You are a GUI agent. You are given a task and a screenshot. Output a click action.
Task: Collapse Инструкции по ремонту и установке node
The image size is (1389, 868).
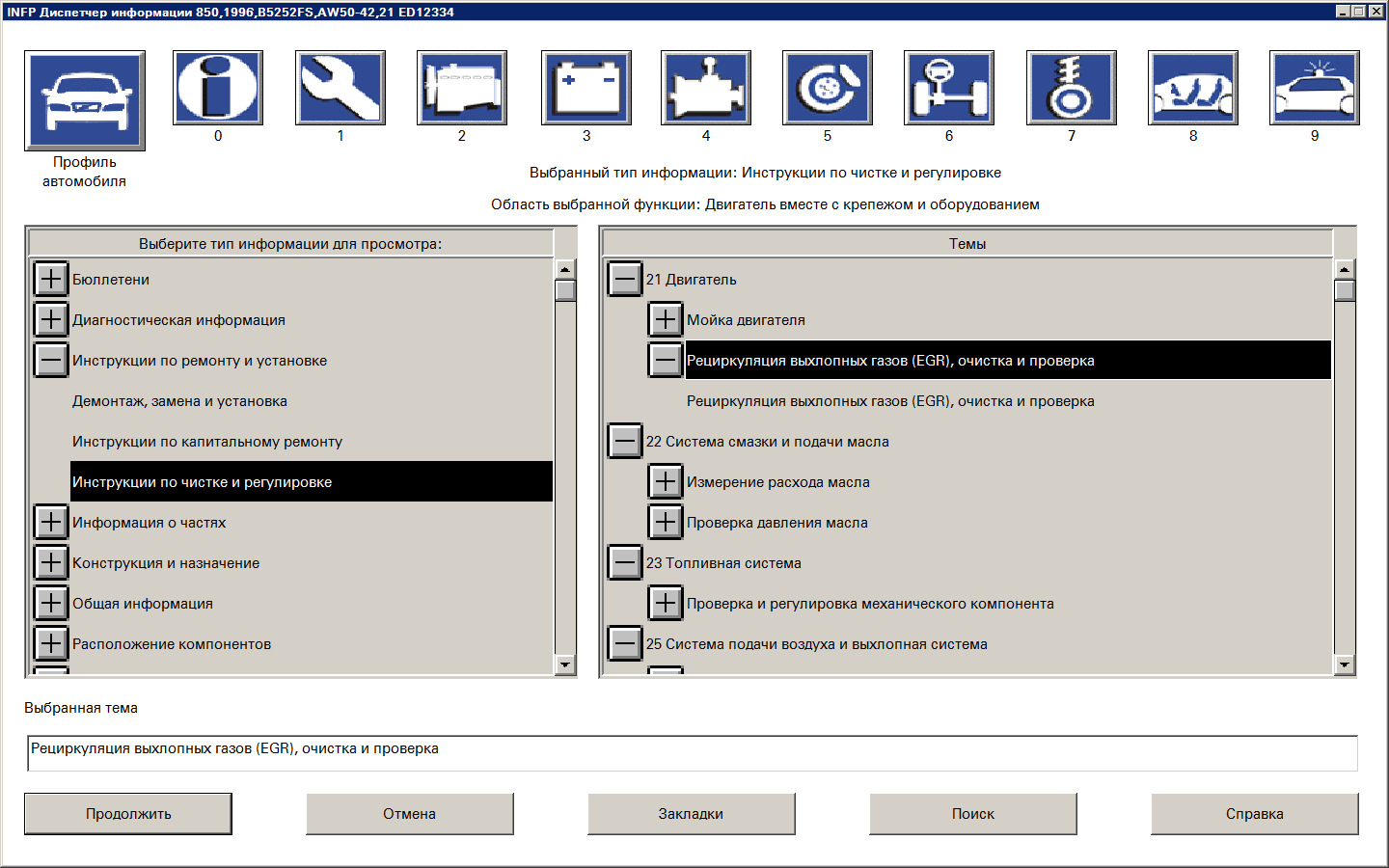(51, 360)
